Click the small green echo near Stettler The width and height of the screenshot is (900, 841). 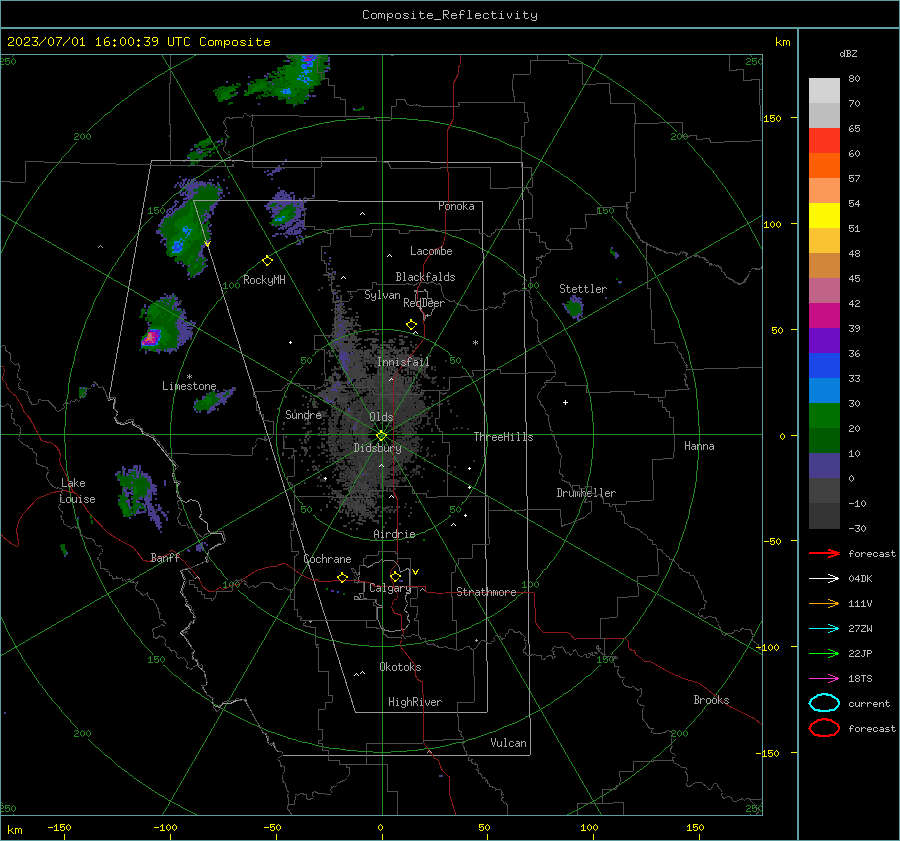point(573,308)
